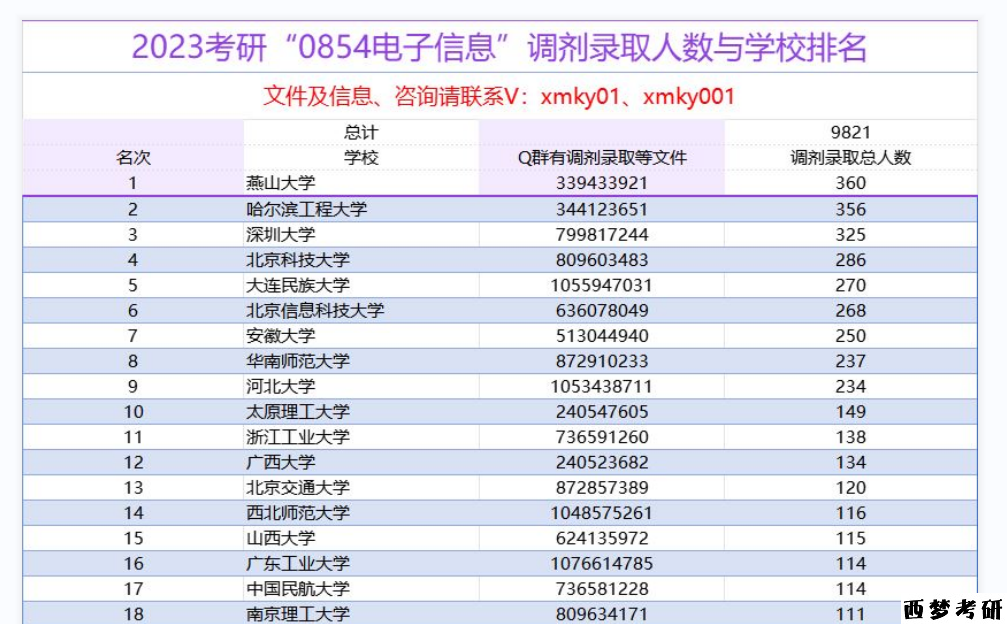The width and height of the screenshot is (1007, 624).
Task: Select the count "325" in 深圳大学's row
Action: coord(850,234)
